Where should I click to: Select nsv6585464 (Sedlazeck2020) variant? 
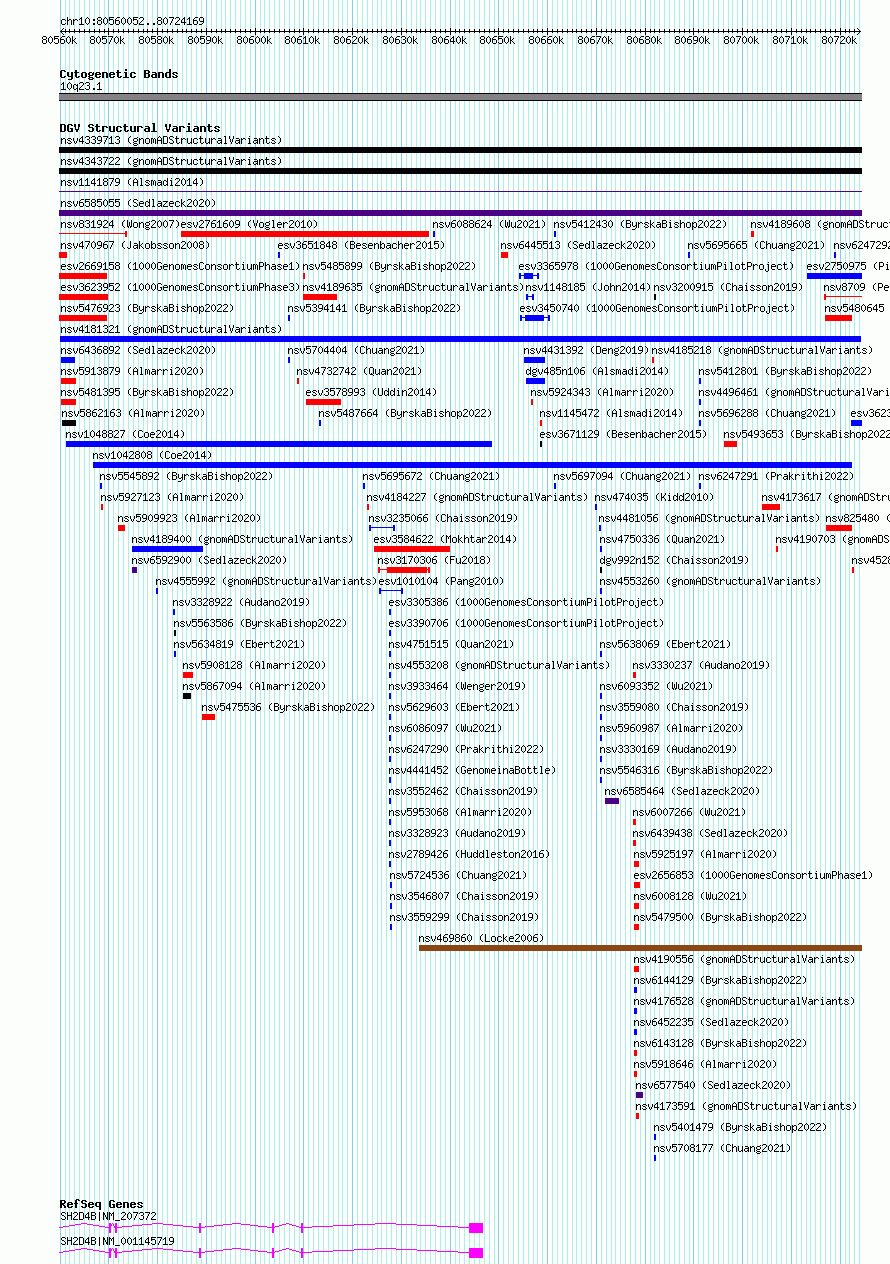[x=683, y=791]
